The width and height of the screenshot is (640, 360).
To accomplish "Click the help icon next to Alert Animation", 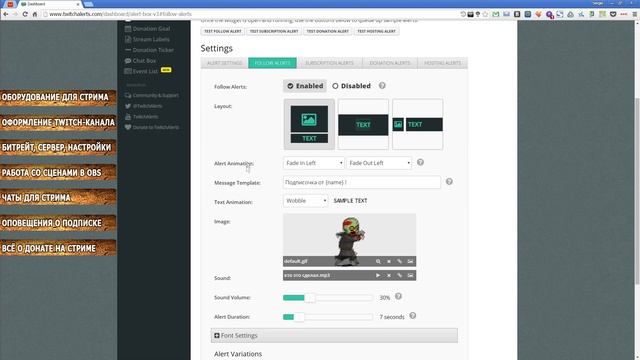I will [x=420, y=162].
